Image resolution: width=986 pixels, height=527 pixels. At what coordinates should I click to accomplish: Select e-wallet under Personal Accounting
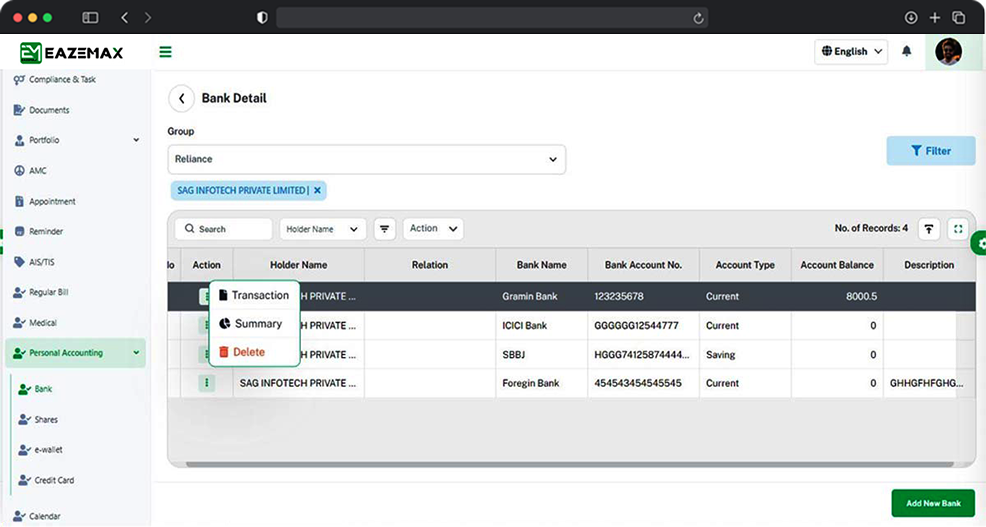tap(40, 450)
